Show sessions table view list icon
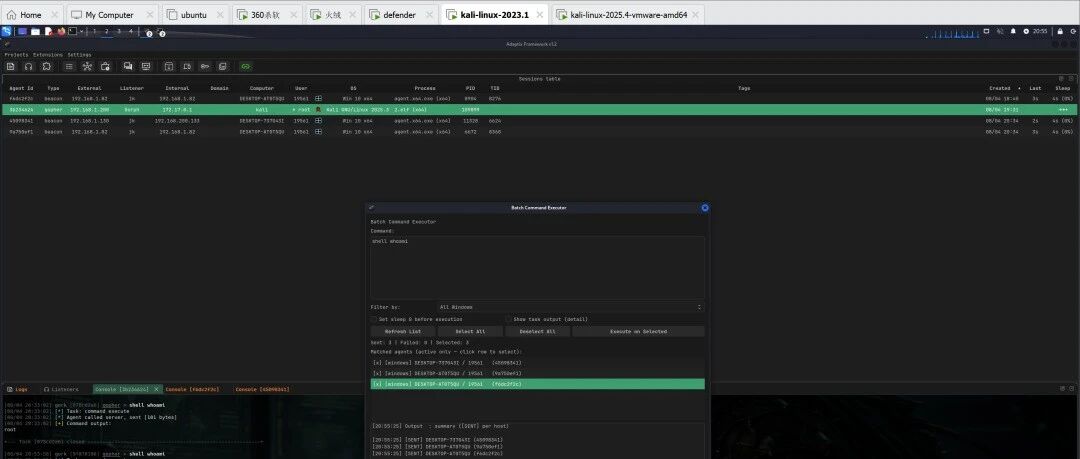1080x459 pixels. [x=69, y=66]
